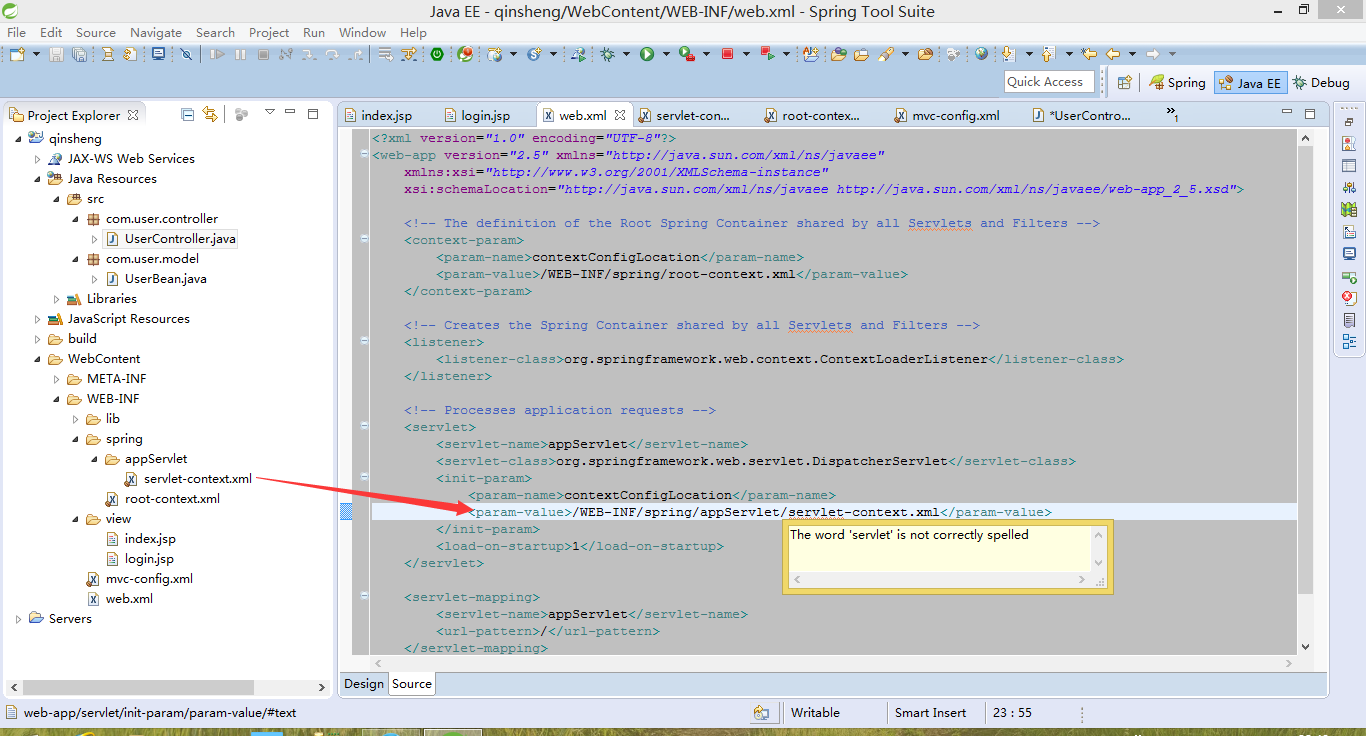Viewport: 1366px width, 736px height.
Task: Click the green Run play icon
Action: (647, 54)
